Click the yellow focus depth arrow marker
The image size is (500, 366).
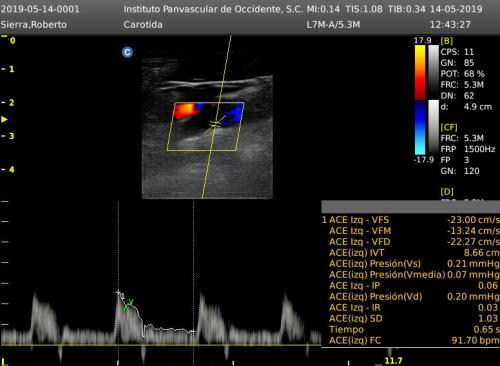point(4,119)
